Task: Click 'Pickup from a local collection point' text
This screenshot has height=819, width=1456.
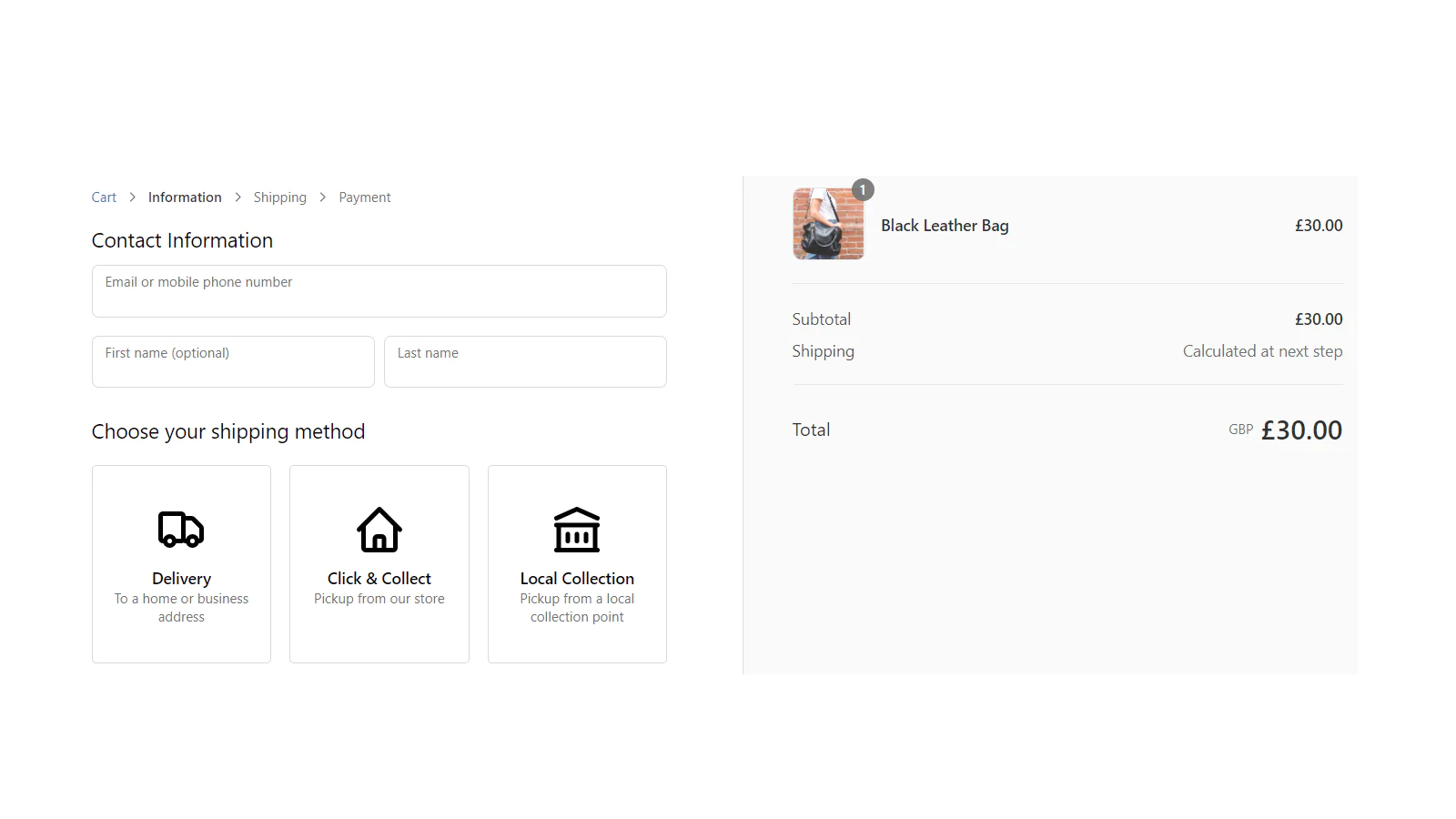Action: pyautogui.click(x=577, y=608)
